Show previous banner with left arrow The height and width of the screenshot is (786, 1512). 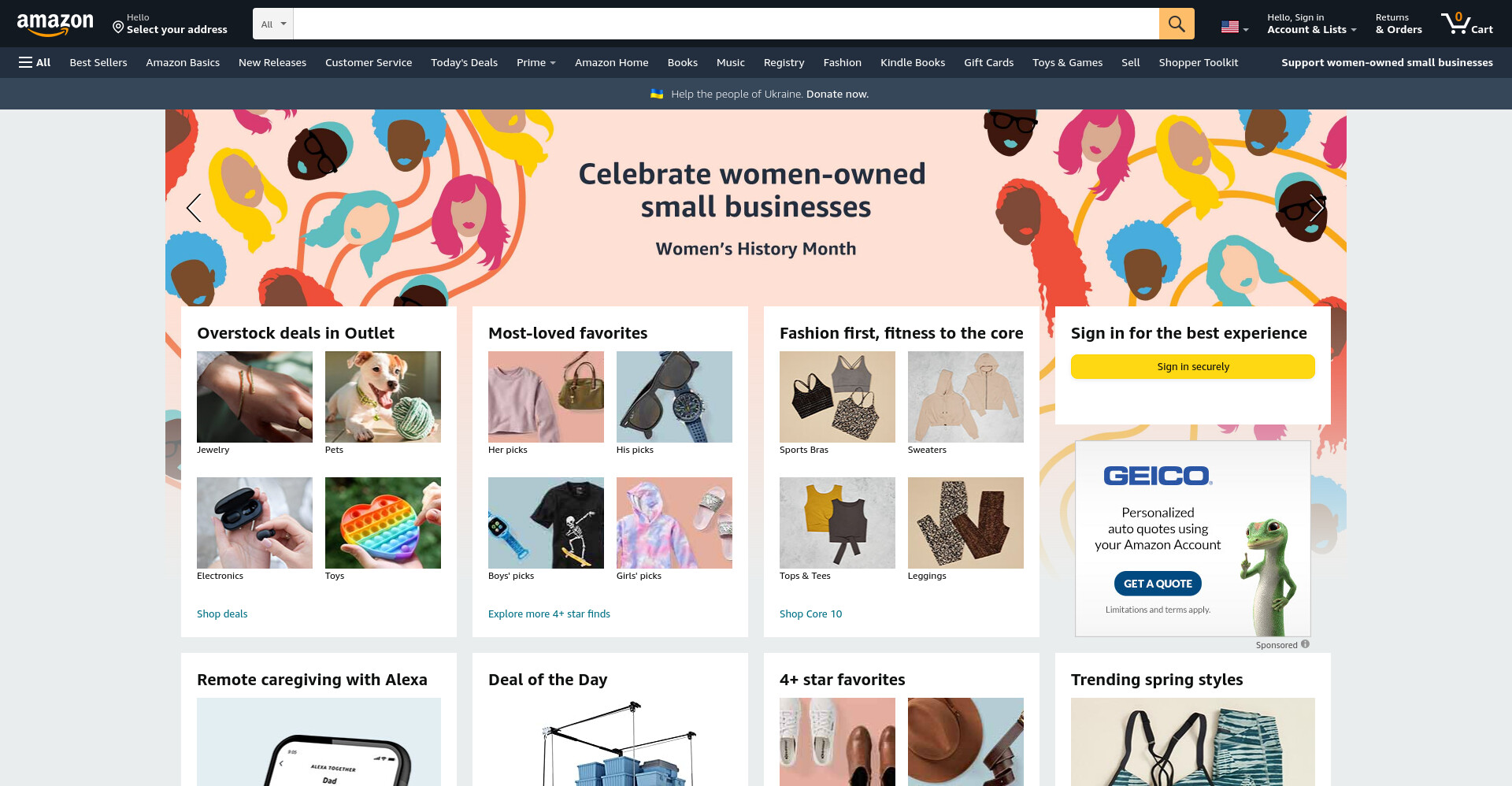[x=194, y=208]
